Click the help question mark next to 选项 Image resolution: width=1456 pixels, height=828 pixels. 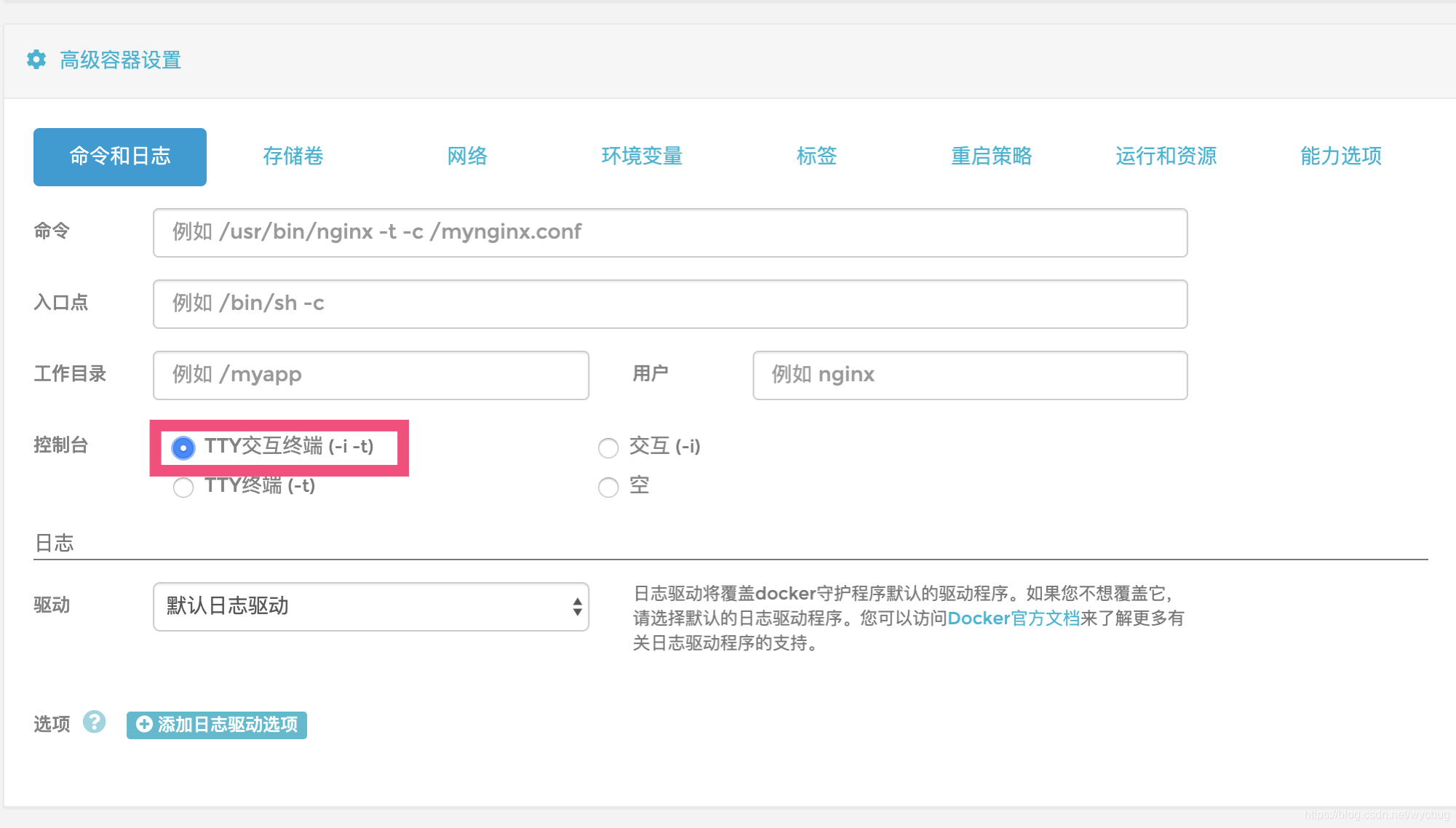pyautogui.click(x=94, y=722)
